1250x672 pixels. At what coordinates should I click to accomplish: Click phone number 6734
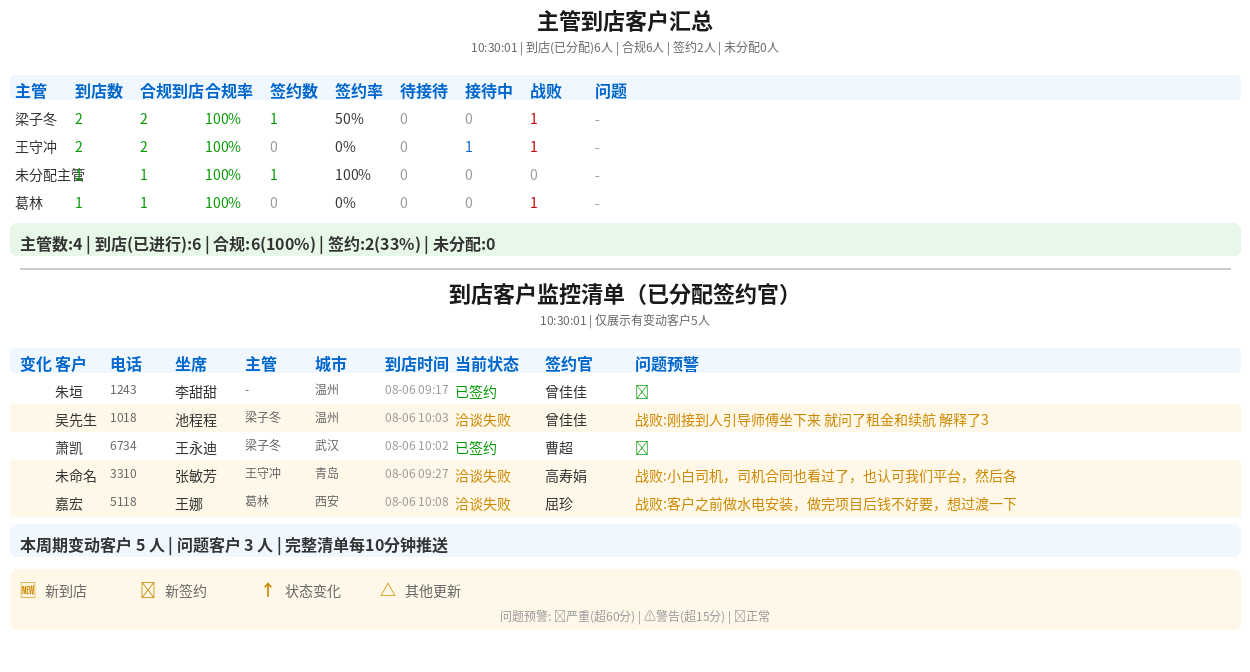coord(123,445)
